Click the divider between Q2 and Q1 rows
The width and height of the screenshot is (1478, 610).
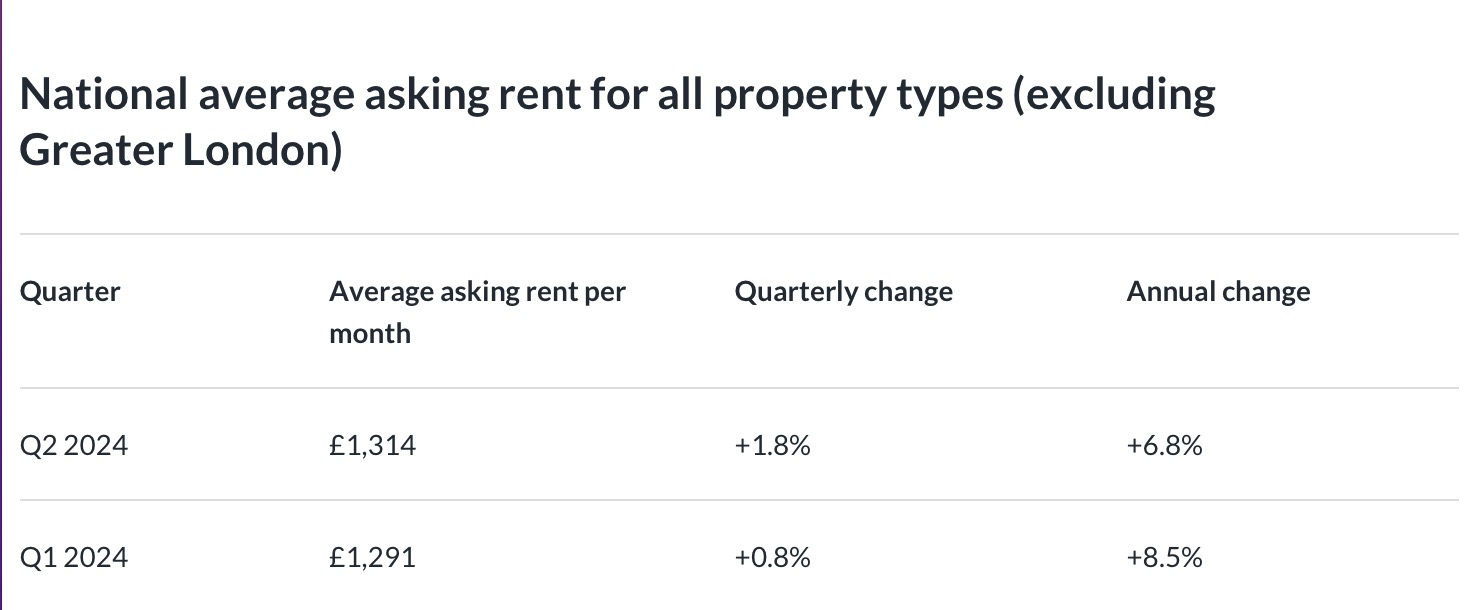739,500
